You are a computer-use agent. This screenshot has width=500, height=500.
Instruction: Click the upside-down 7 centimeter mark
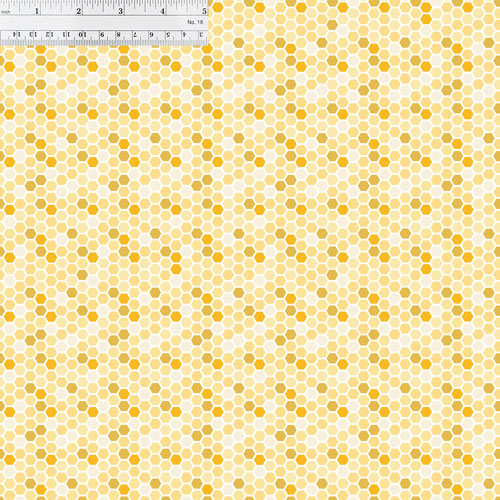click(x=135, y=34)
